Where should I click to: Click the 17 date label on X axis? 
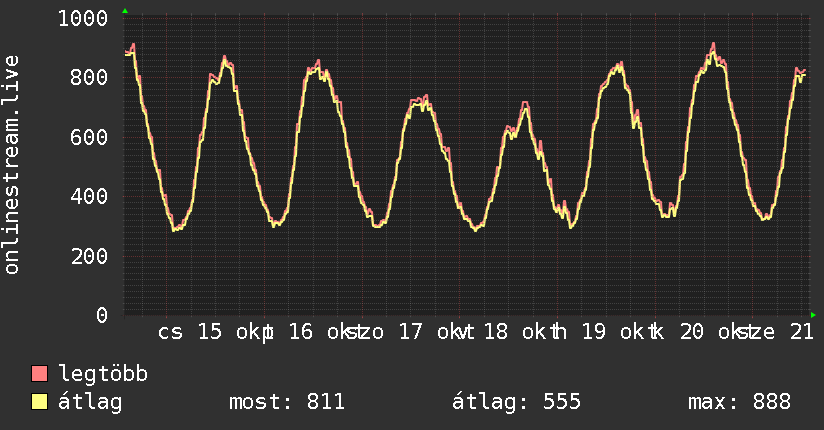410,332
